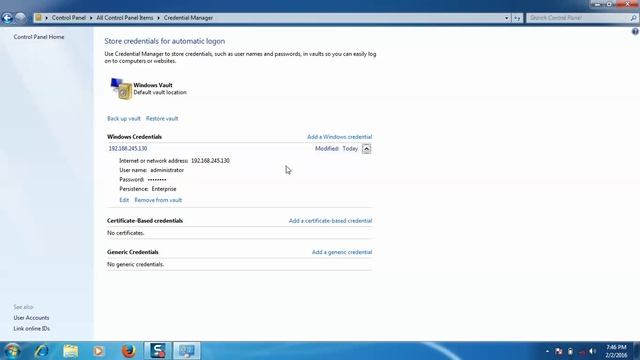This screenshot has width=640, height=360.
Task: Expand the breadcrumb arrow after Control Panel
Action: pos(91,18)
